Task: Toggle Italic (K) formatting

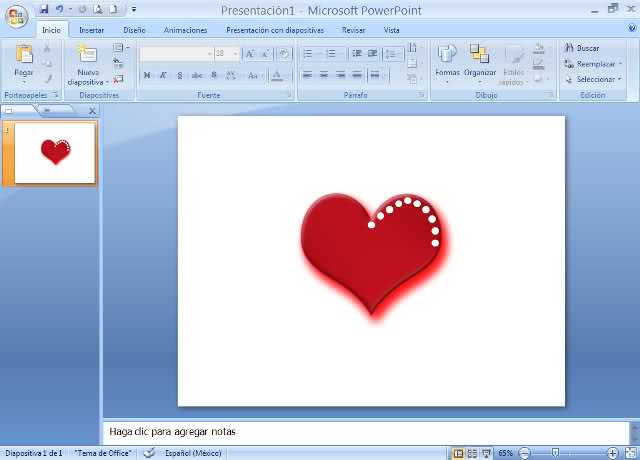Action: (163, 75)
